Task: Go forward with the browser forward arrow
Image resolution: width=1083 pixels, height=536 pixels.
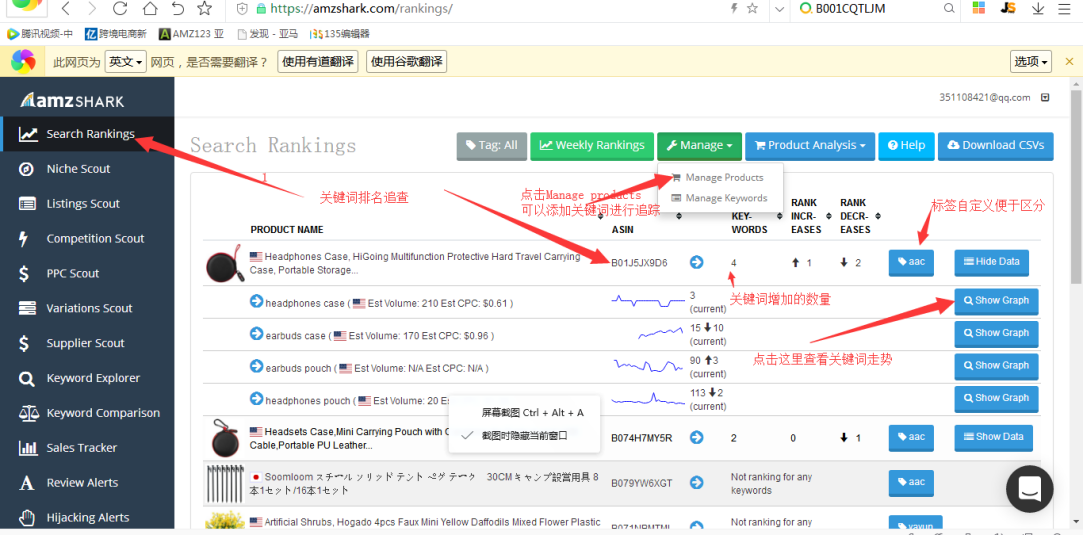Action: 92,8
